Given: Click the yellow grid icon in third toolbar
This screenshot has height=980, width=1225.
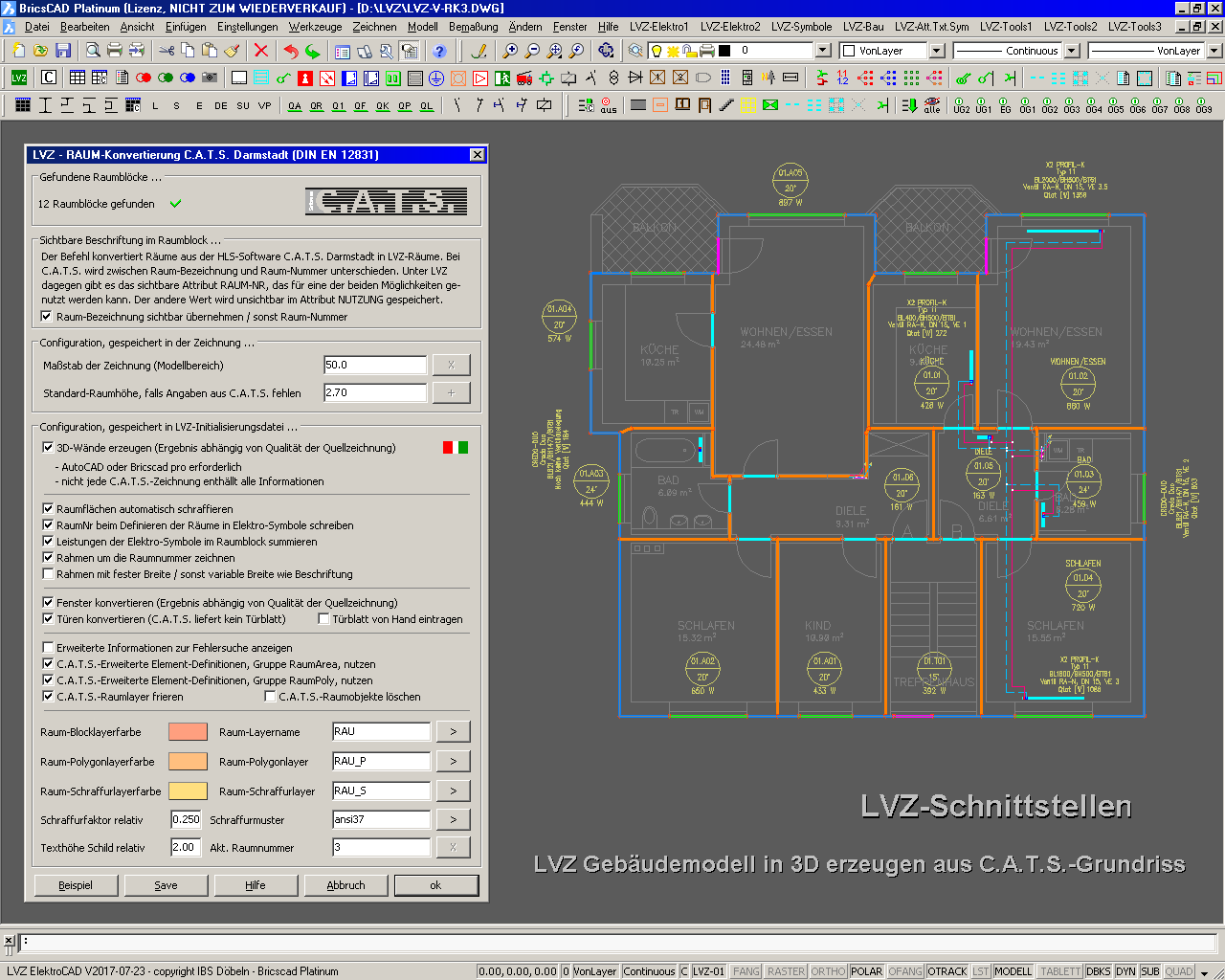Looking at the screenshot, I should (747, 105).
